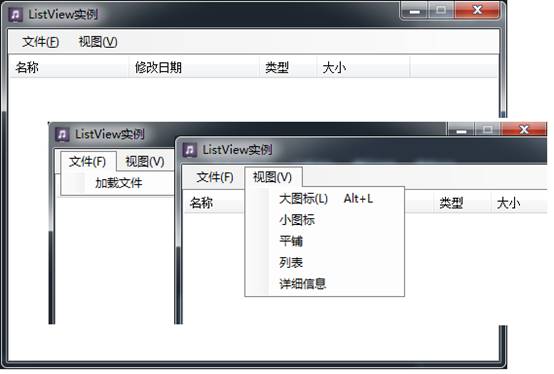The width and height of the screenshot is (554, 374).
Task: Switch to 平铺 tile view
Action: pos(291,241)
